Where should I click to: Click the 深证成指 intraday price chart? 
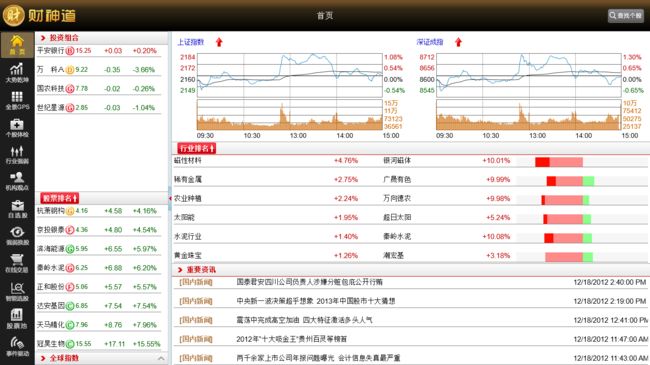[529, 75]
